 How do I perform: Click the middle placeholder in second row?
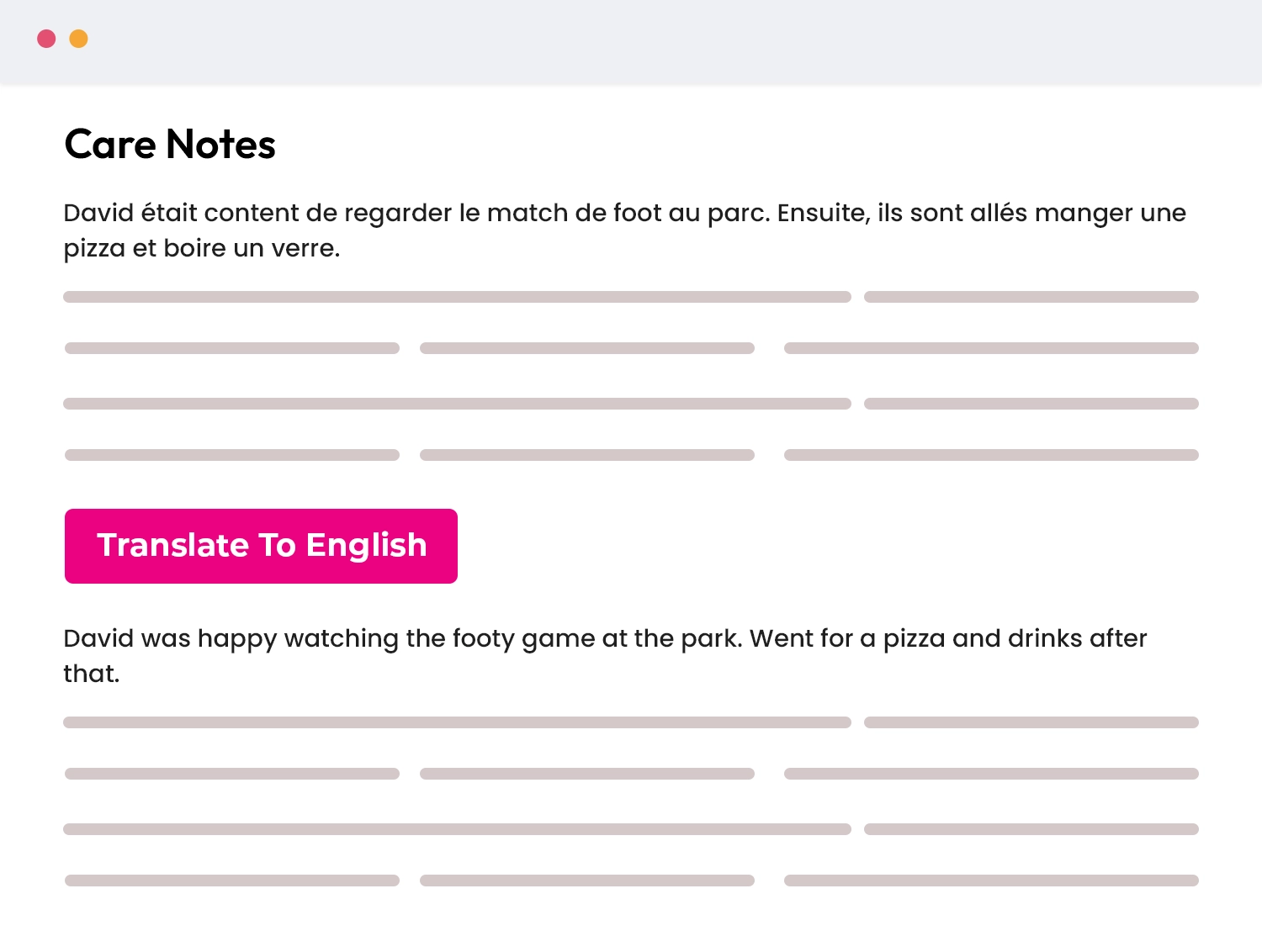click(587, 347)
